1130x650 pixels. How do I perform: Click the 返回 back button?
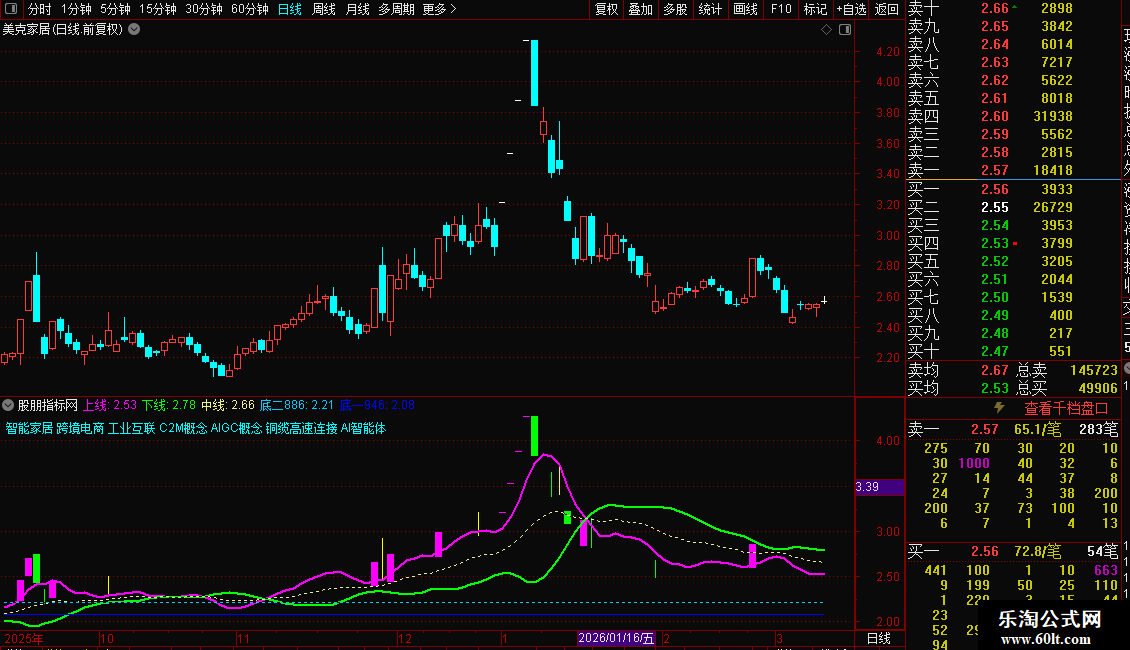[886, 9]
